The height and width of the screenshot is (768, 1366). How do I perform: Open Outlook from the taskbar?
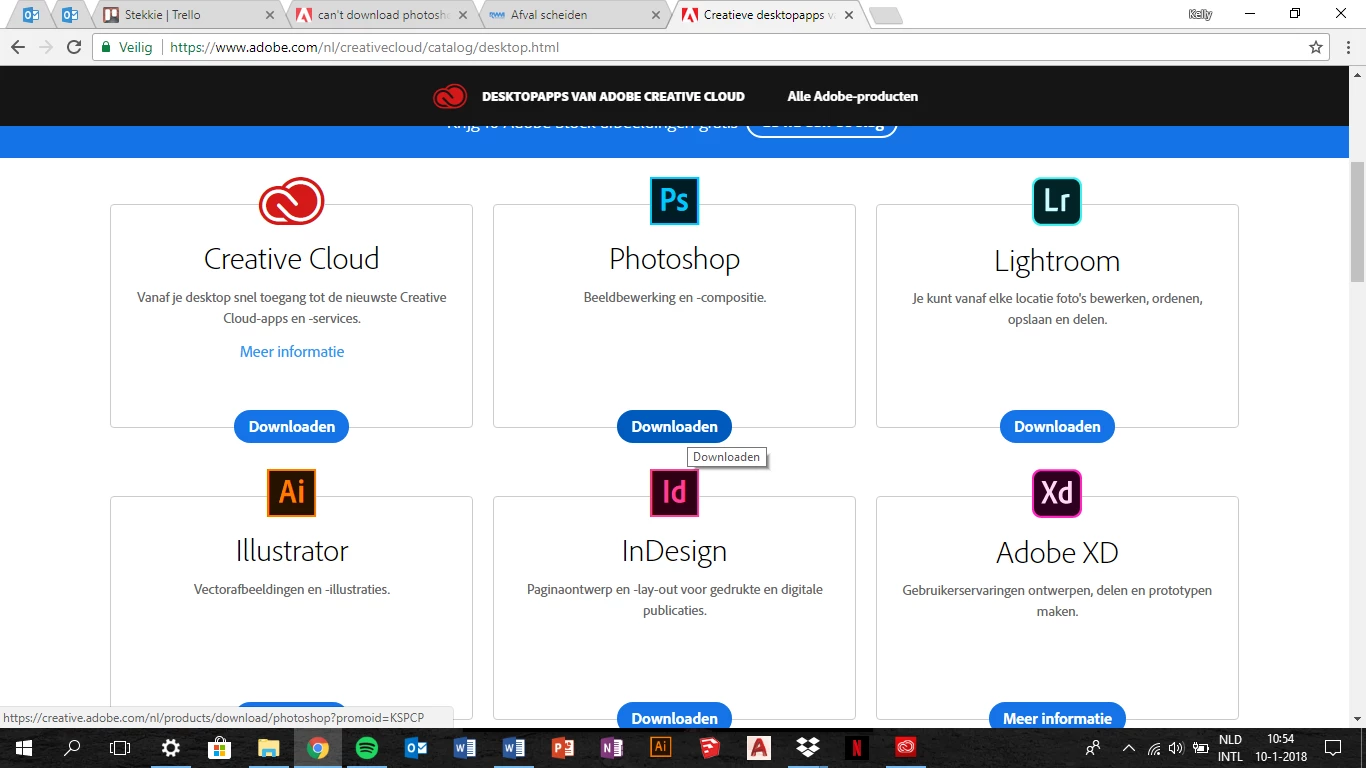[416, 747]
